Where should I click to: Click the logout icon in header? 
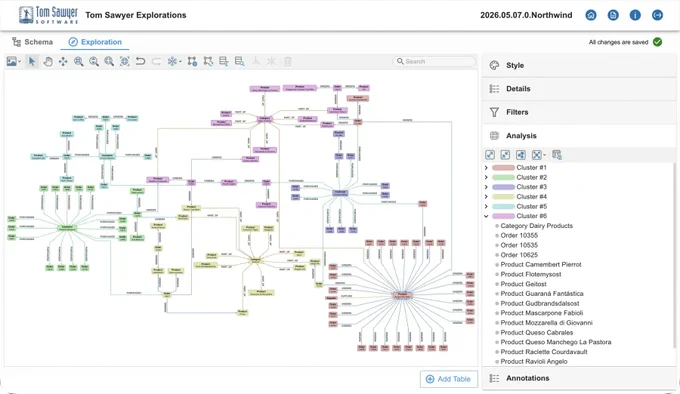tap(657, 15)
